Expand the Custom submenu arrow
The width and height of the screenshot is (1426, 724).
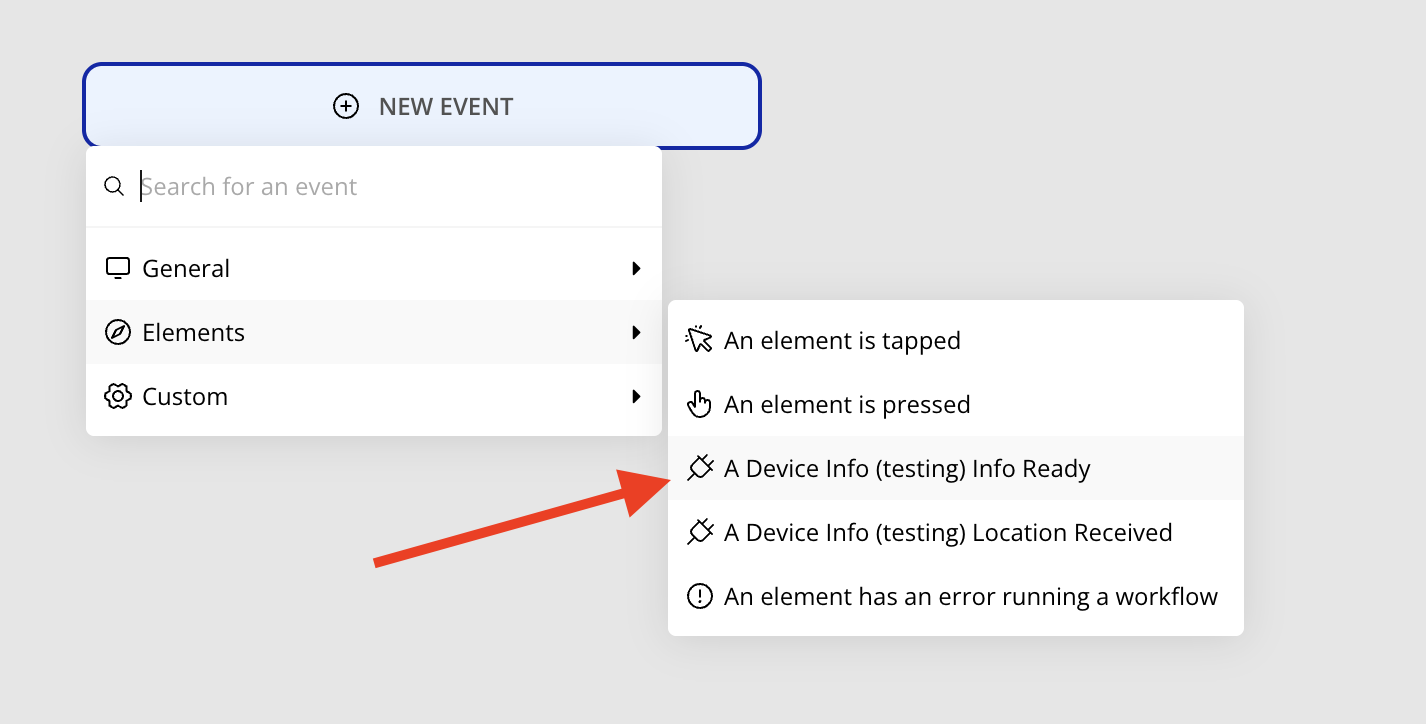click(x=636, y=396)
